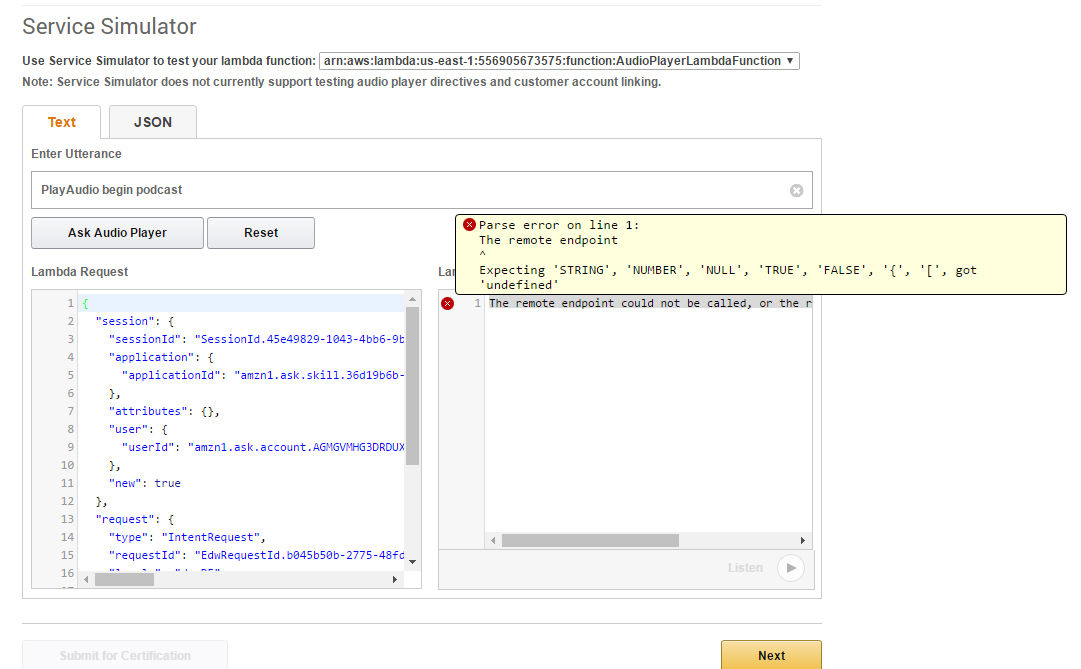Screen dimensions: 1081x669
Task: Click the Ask Audio Player button
Action: point(117,233)
